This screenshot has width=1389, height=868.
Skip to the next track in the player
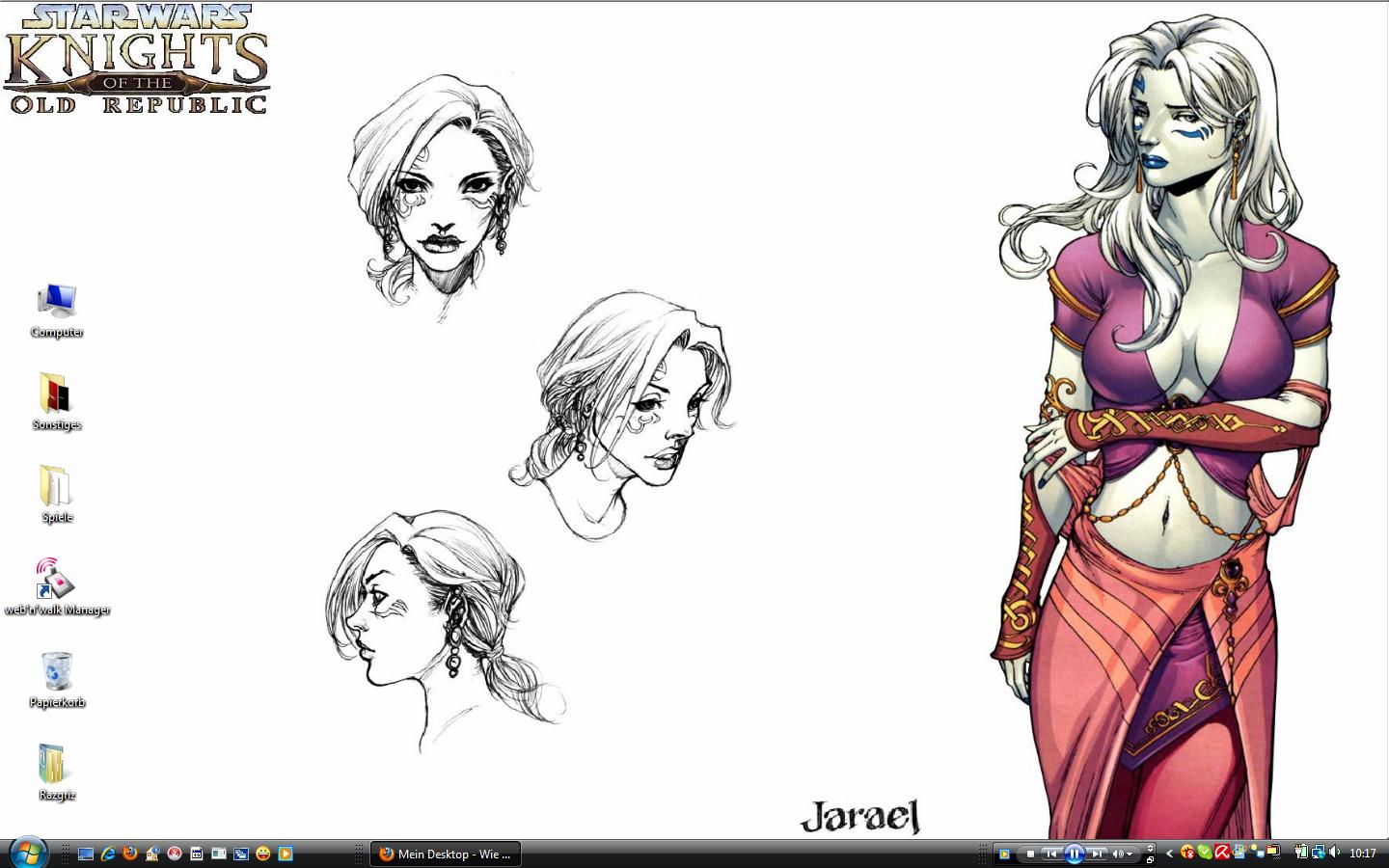coord(1097,854)
